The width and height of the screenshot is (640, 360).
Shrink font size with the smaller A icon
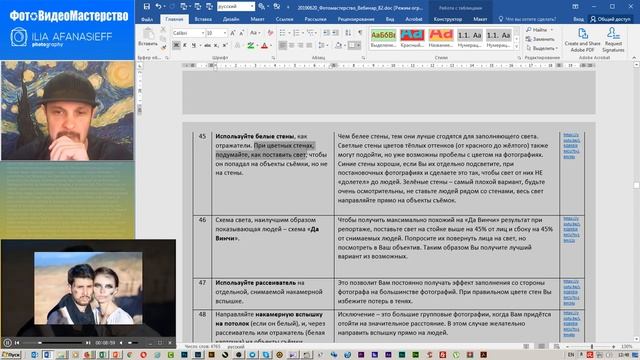(241, 33)
